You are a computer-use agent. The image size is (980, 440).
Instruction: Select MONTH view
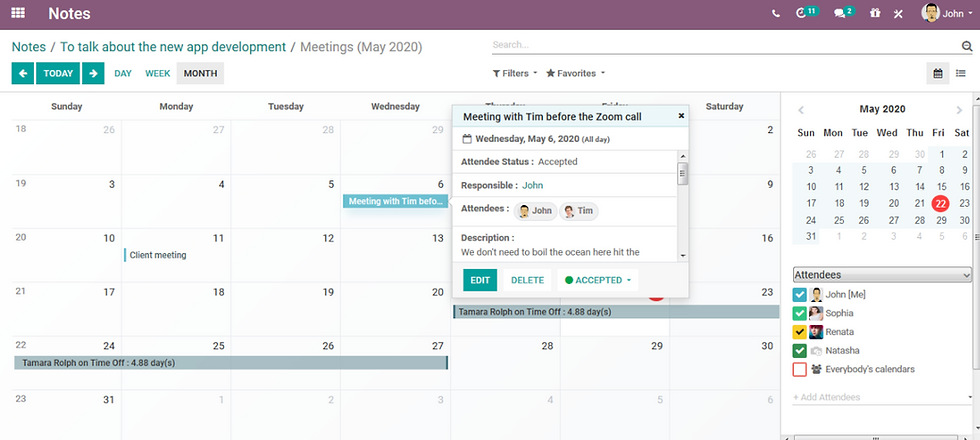(x=201, y=73)
